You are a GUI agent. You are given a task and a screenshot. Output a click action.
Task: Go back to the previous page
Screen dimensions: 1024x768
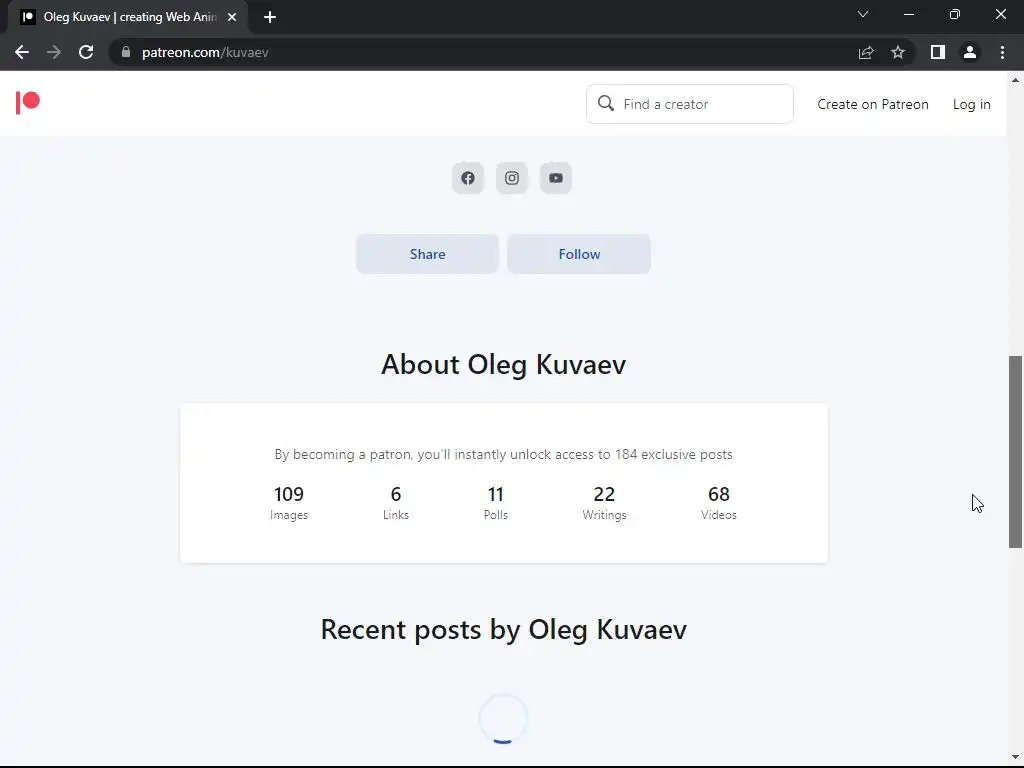click(x=22, y=52)
